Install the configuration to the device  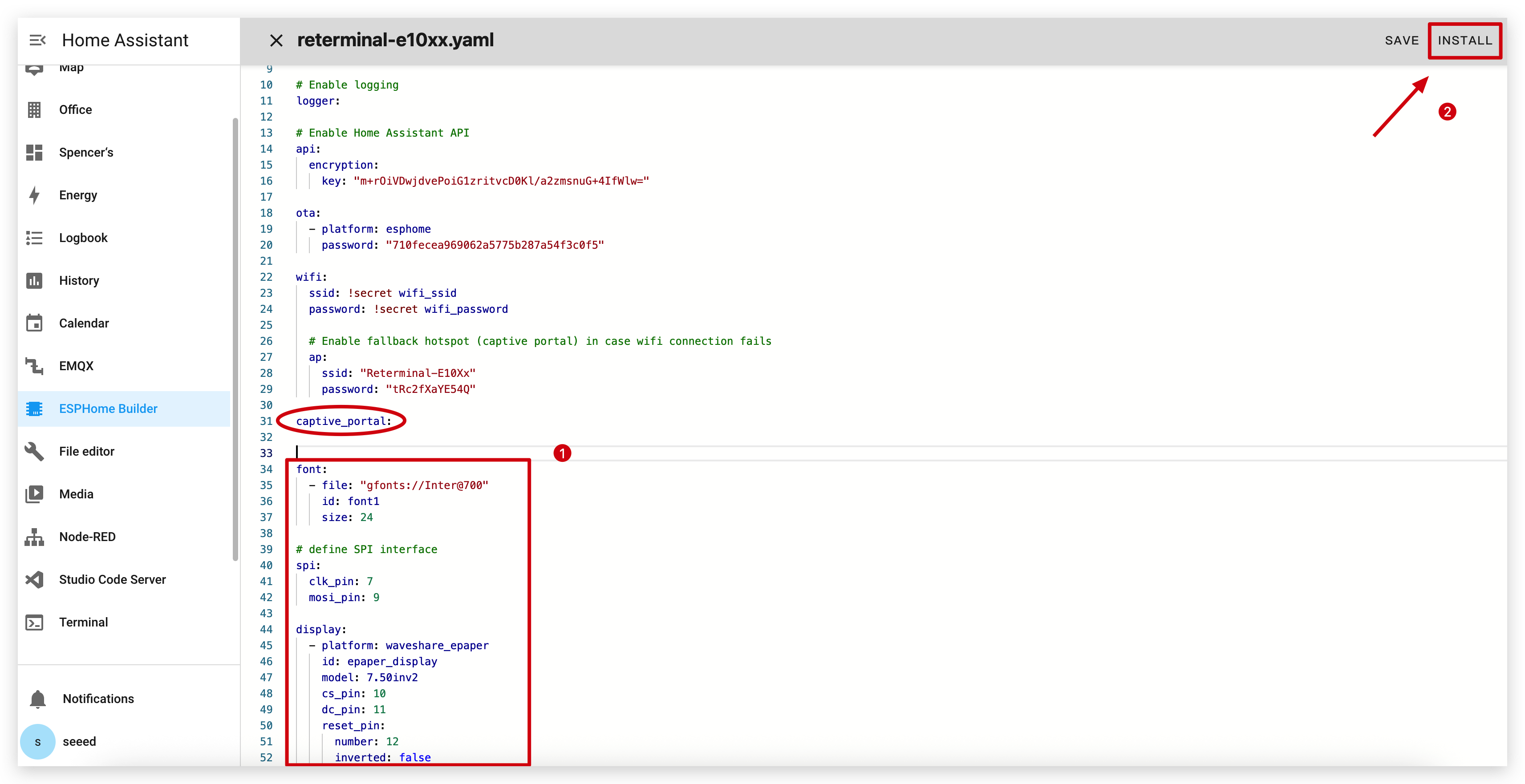pos(1464,40)
